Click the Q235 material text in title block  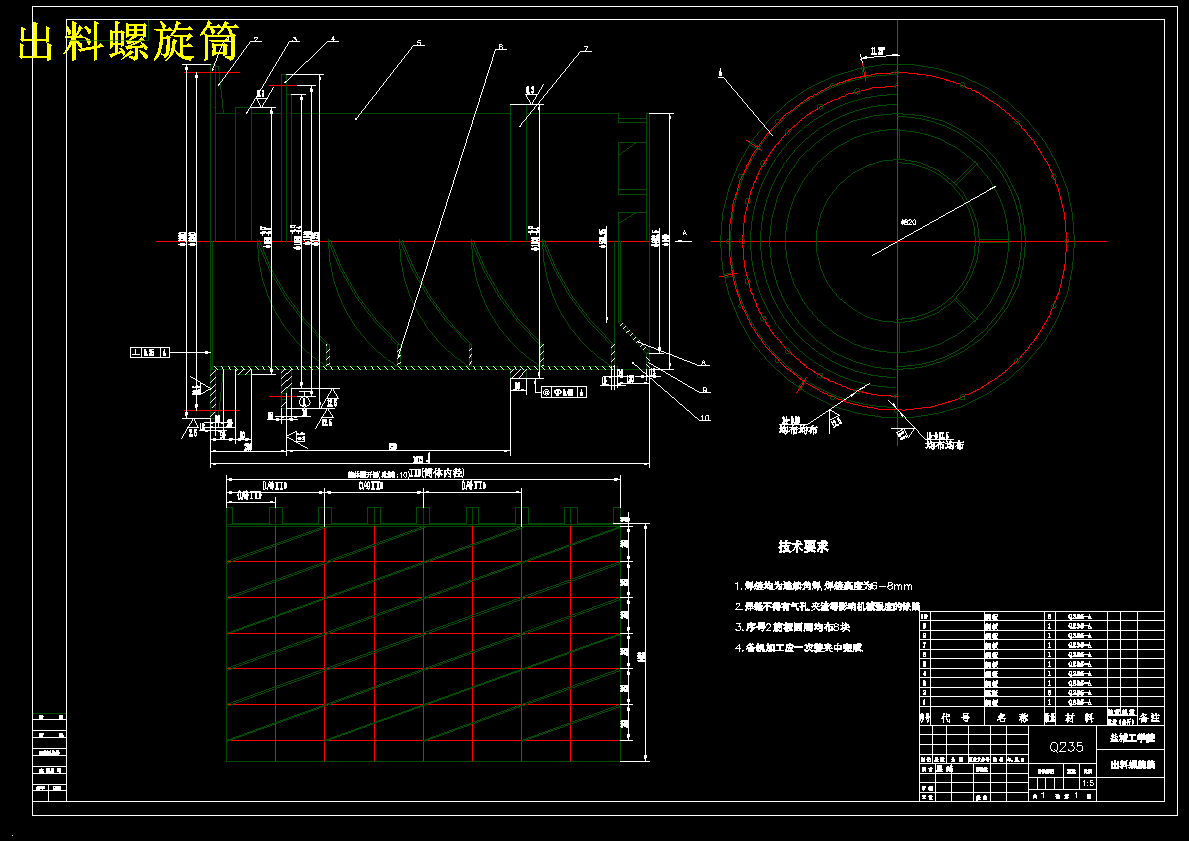click(x=1066, y=747)
